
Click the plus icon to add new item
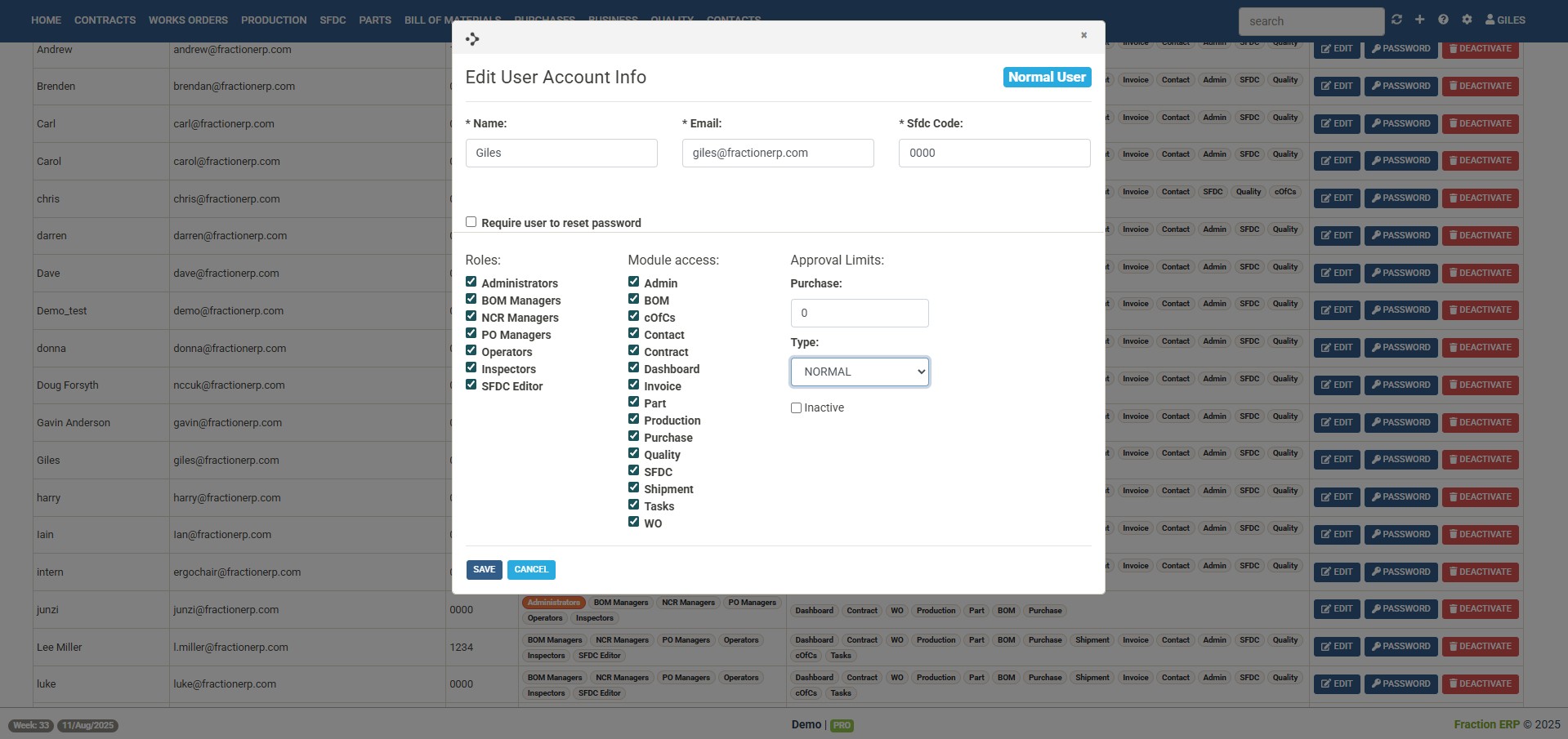1420,19
